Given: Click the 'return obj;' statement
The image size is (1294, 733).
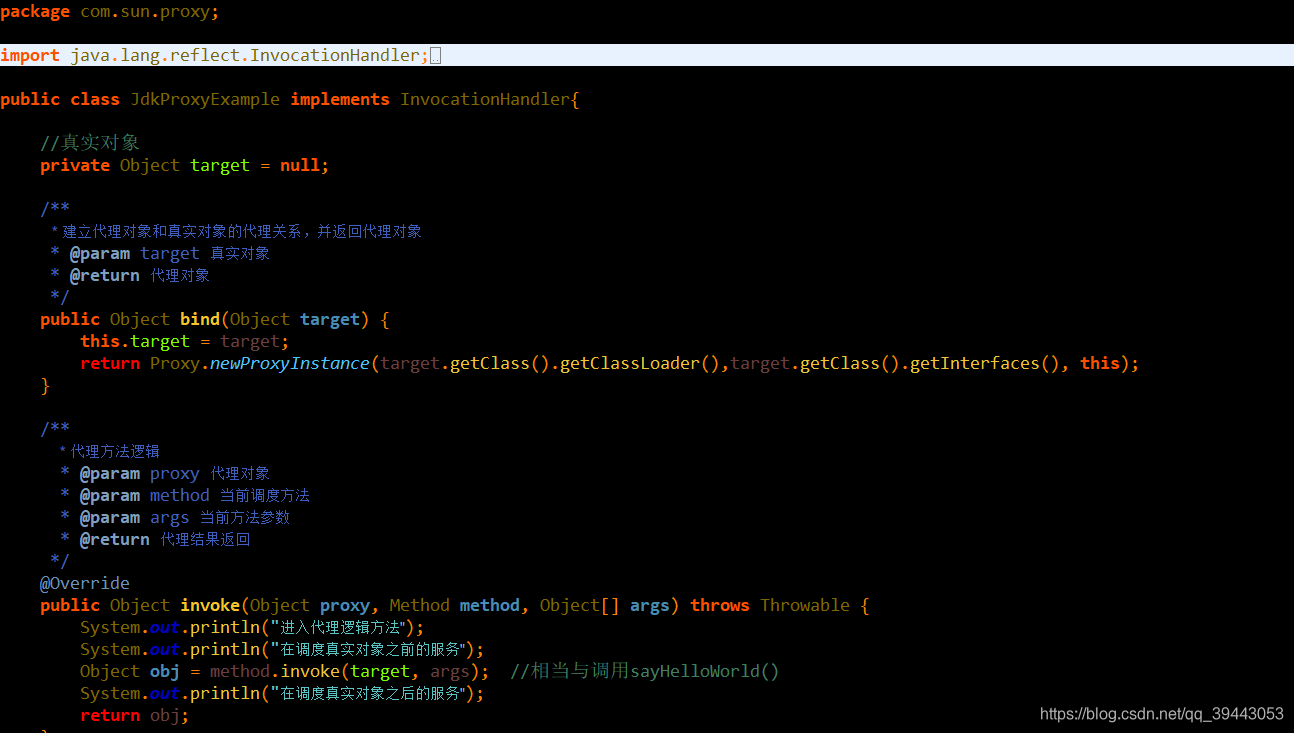Looking at the screenshot, I should [x=135, y=715].
